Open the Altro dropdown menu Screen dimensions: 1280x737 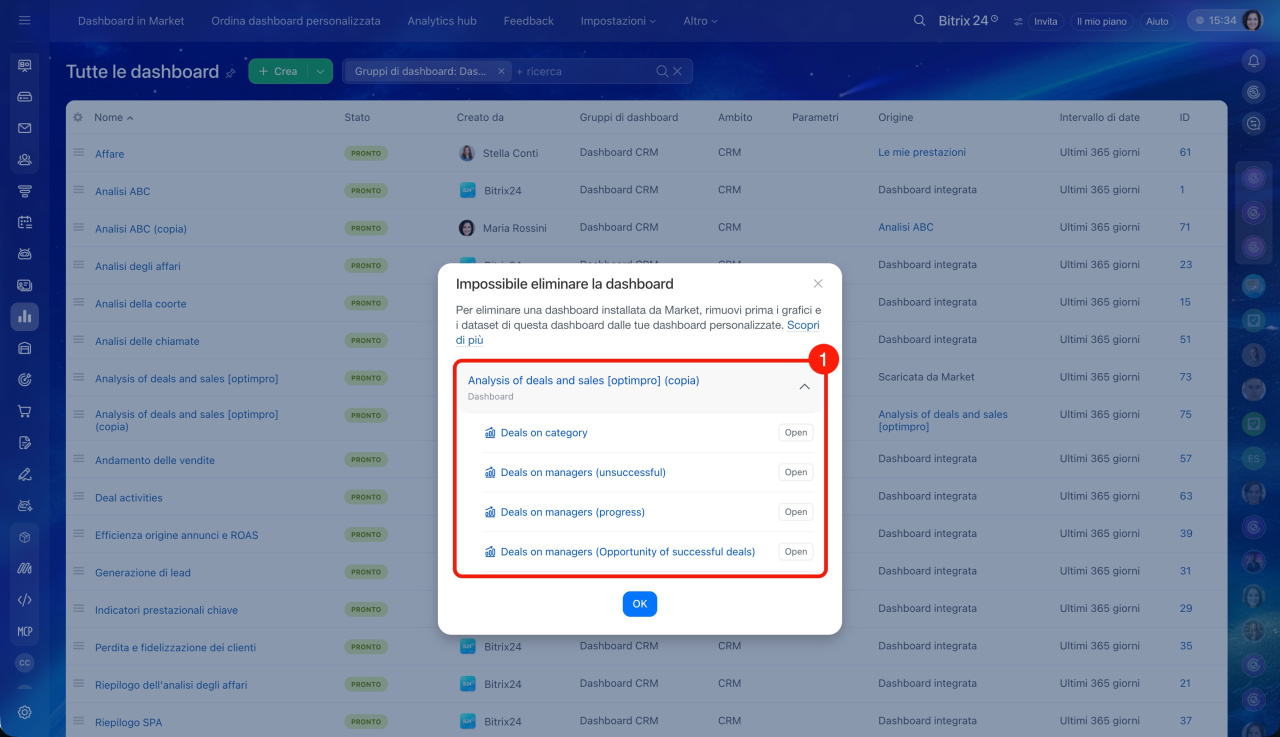pyautogui.click(x=700, y=21)
